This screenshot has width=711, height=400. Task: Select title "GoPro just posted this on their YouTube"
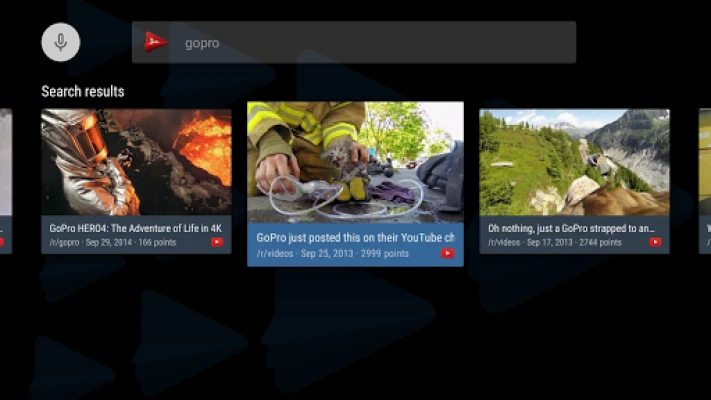(356, 238)
